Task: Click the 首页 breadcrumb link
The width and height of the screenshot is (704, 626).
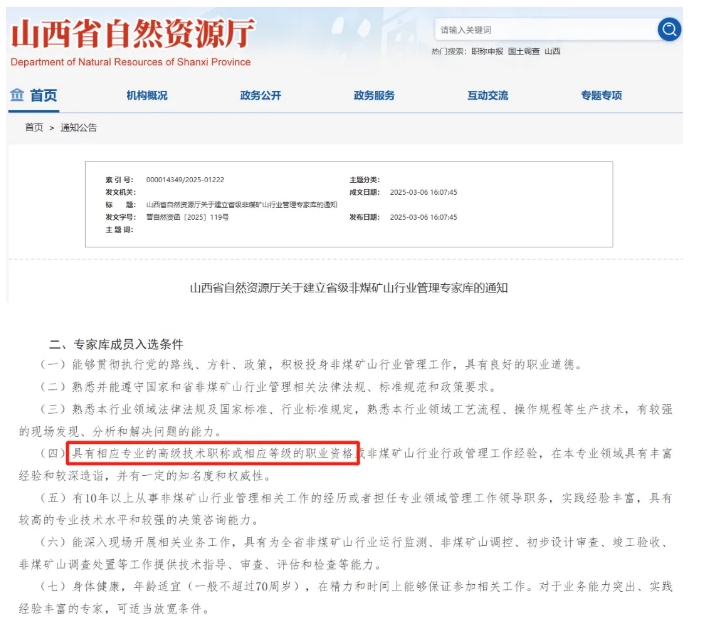Action: pos(34,127)
